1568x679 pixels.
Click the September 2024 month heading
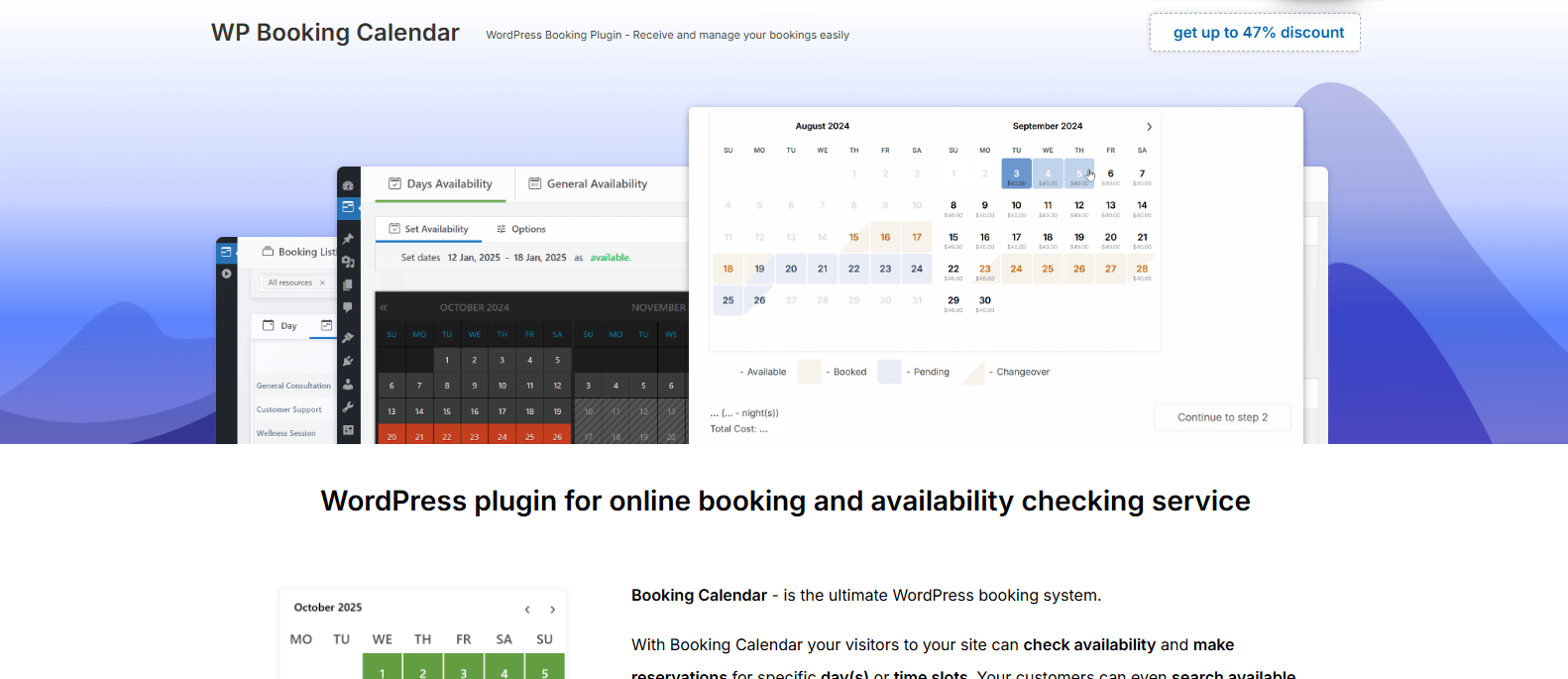pos(1048,126)
